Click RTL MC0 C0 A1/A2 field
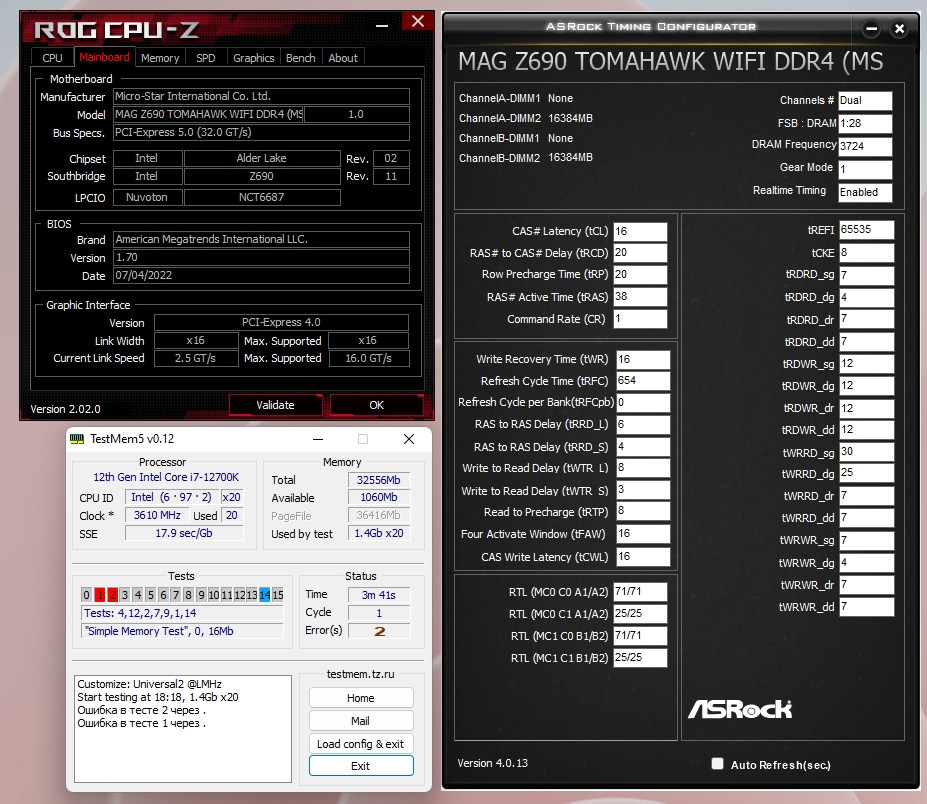 pos(640,592)
